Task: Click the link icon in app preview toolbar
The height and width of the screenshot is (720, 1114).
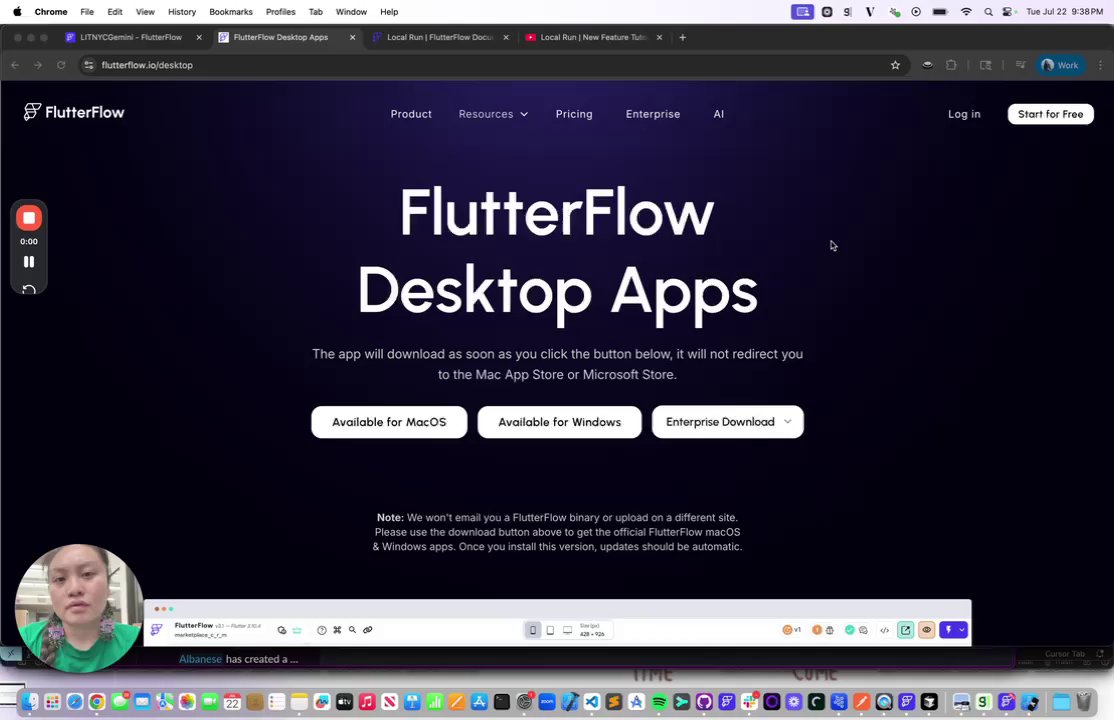Action: [x=368, y=630]
